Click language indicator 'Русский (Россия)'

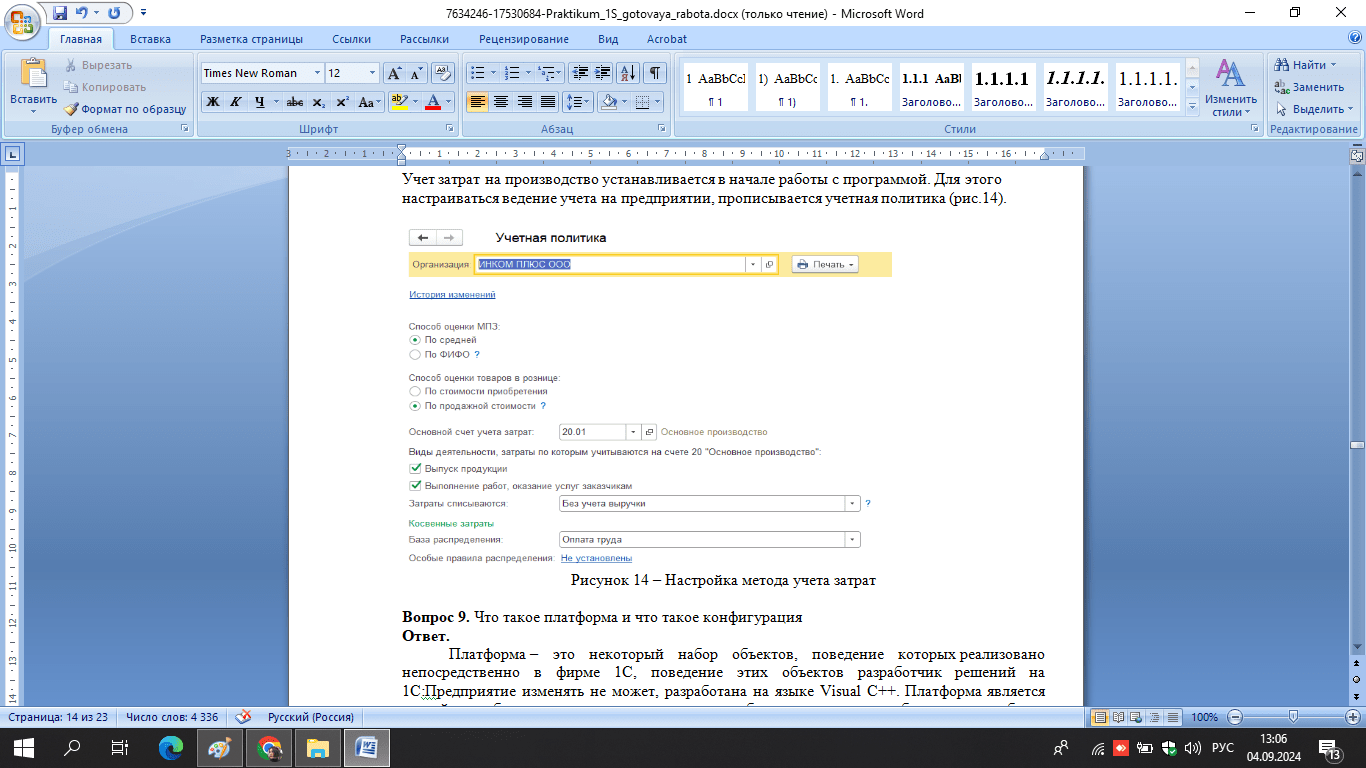311,717
